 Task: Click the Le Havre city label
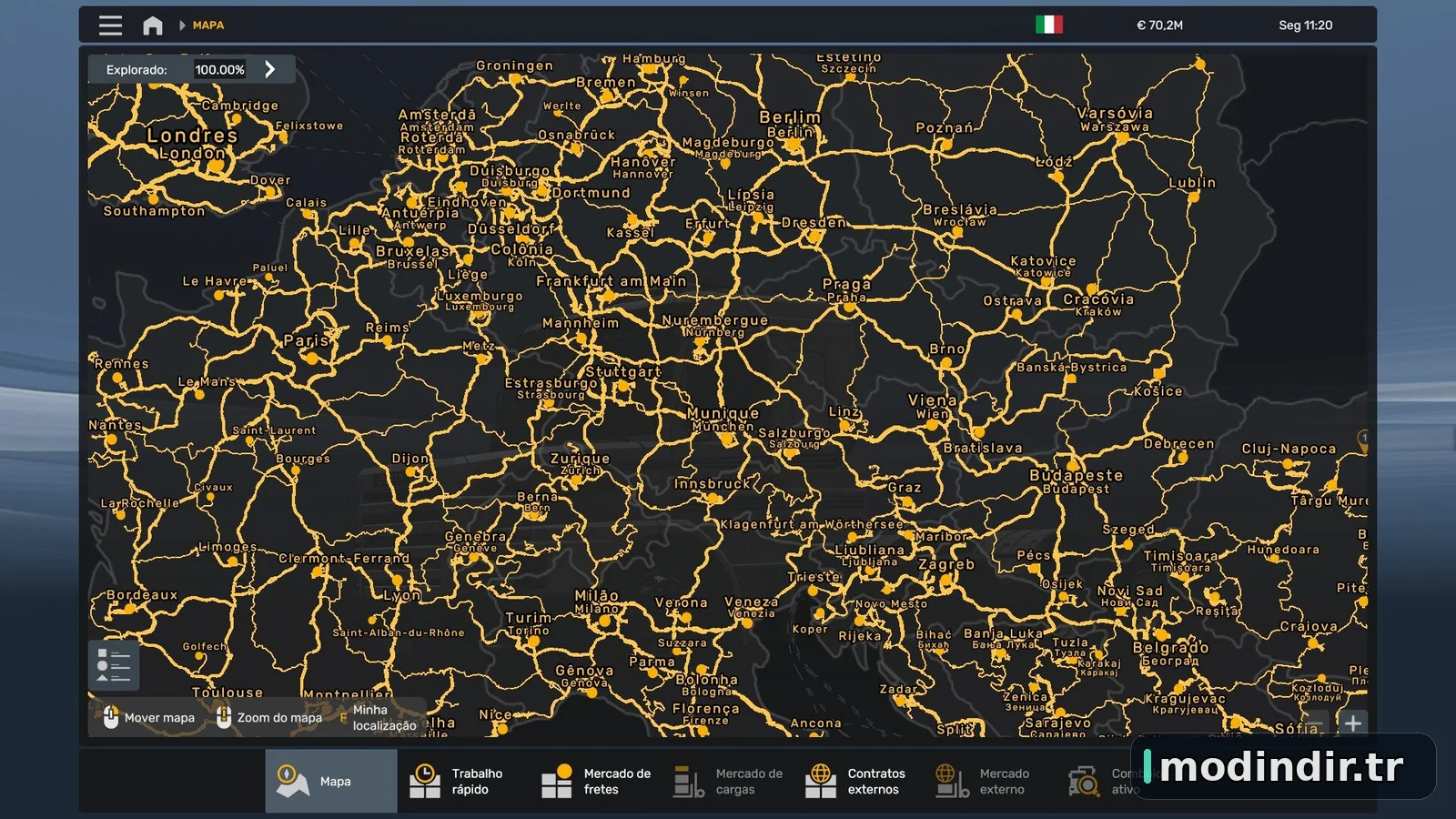(216, 281)
